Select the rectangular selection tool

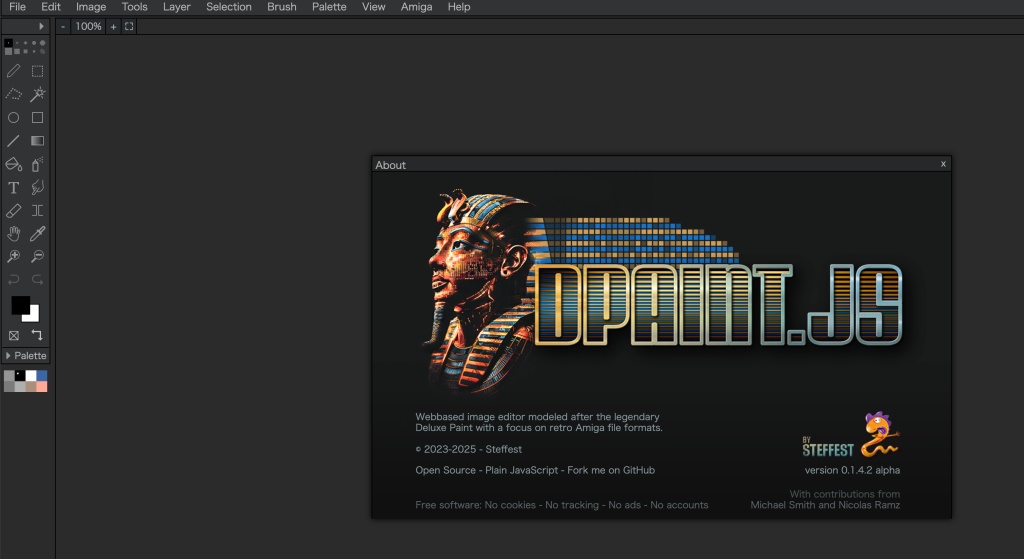tap(37, 71)
